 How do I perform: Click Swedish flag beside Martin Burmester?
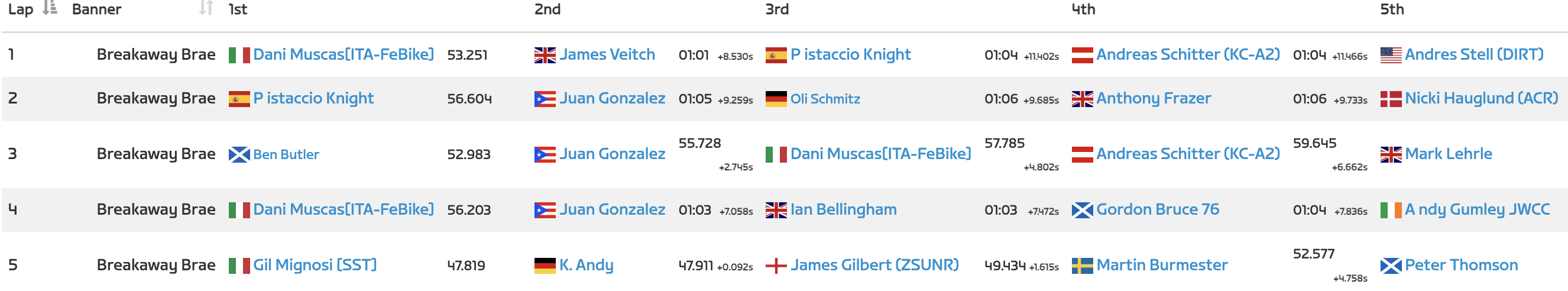pyautogui.click(x=1081, y=266)
